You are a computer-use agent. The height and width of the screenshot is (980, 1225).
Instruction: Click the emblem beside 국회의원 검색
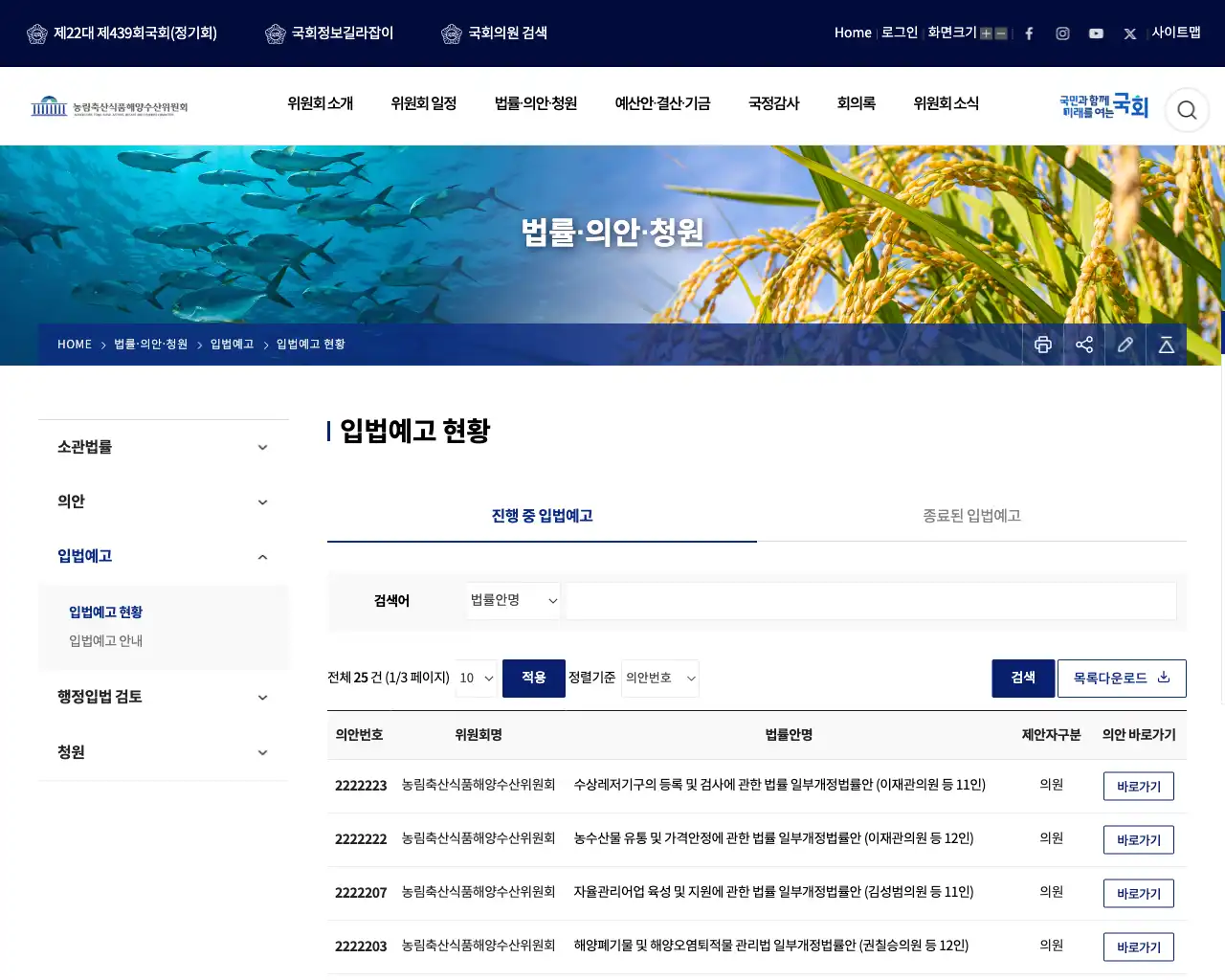point(452,33)
